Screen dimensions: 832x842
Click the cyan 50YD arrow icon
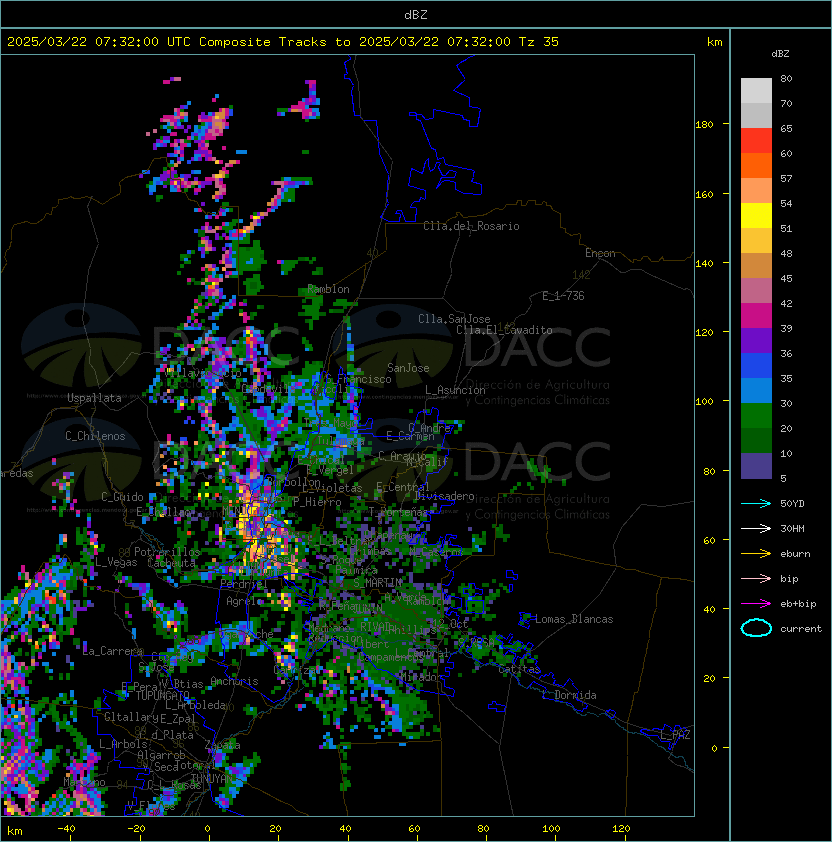(756, 503)
